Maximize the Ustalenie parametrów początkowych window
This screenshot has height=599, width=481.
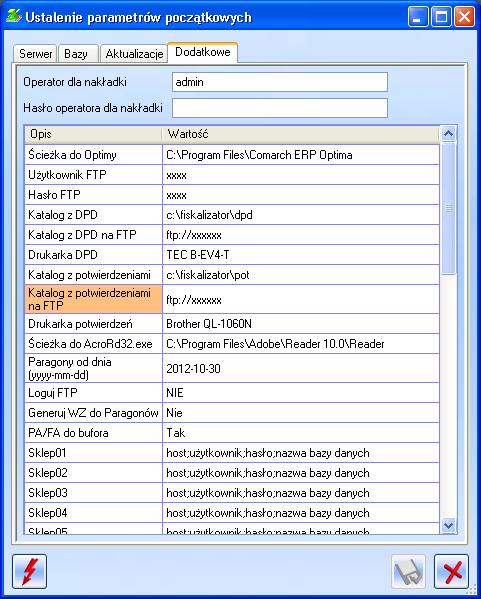pyautogui.click(x=441, y=17)
